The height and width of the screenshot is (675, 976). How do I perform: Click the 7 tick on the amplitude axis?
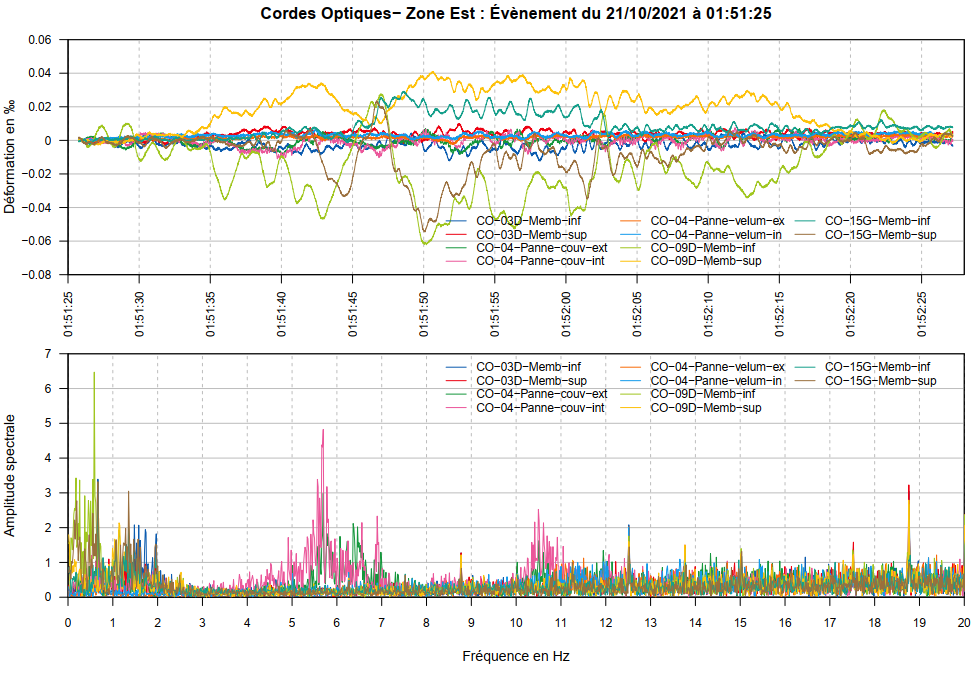(x=48, y=354)
